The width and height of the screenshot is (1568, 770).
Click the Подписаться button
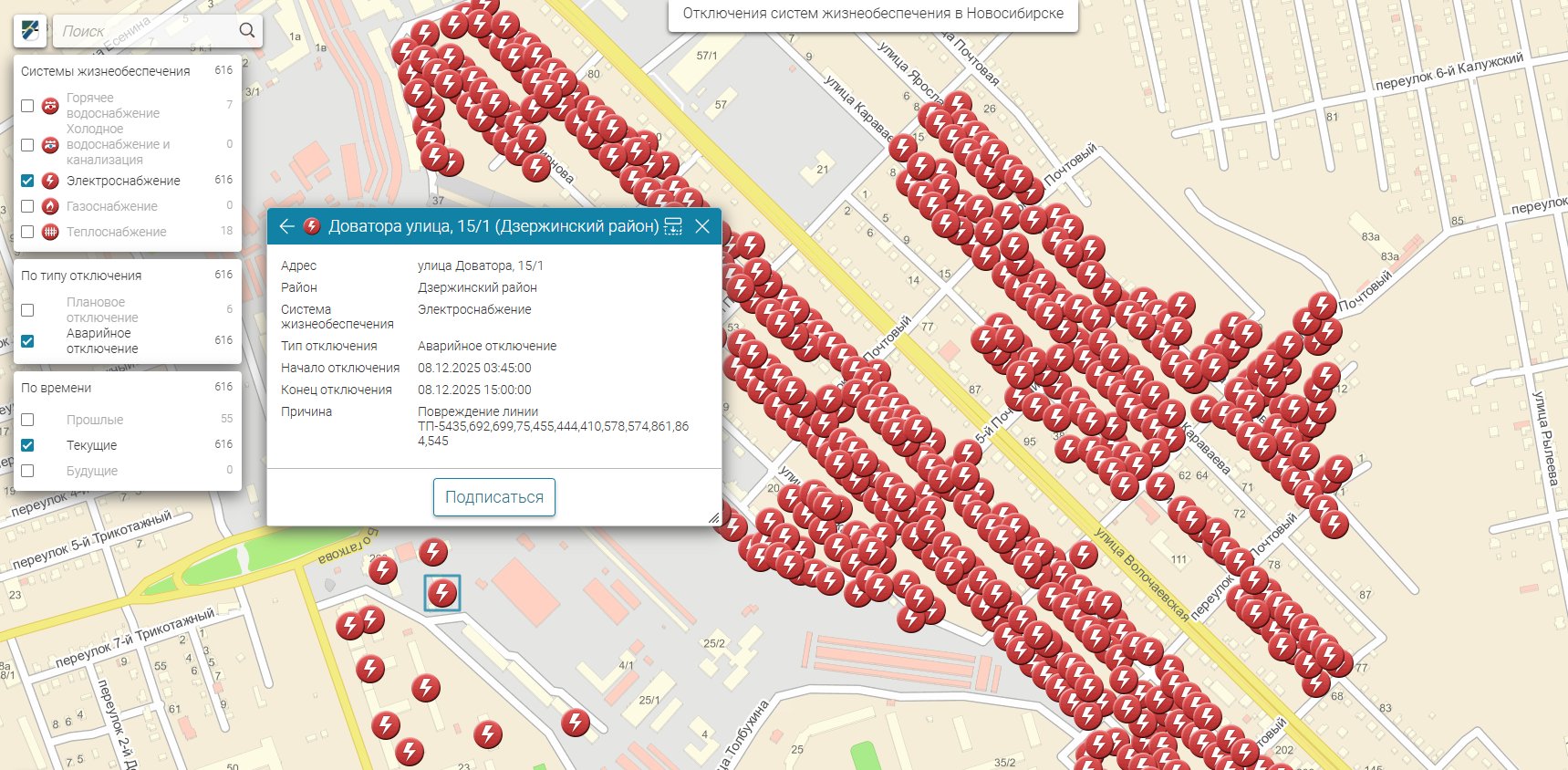(x=493, y=497)
